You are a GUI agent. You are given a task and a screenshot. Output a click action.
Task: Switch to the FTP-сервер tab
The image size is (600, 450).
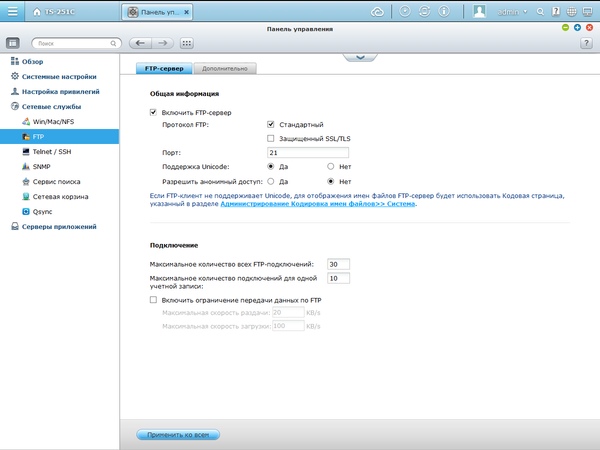coord(164,68)
